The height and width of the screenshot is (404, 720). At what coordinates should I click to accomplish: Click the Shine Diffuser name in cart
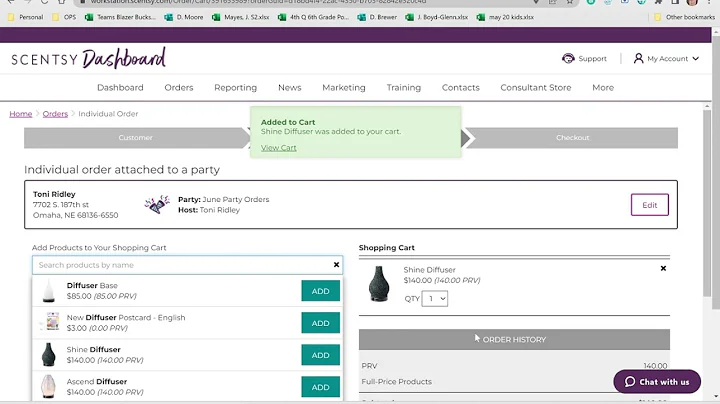[x=429, y=269]
